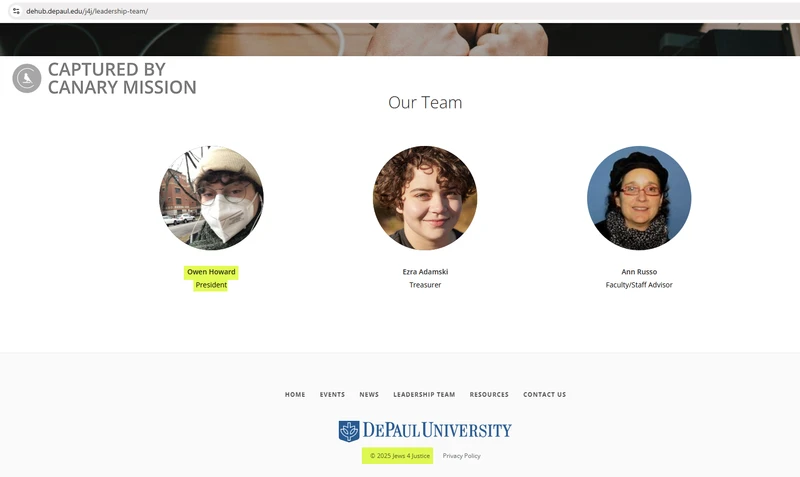Click the Canary Mission bird logo icon
The image size is (800, 477).
(27, 78)
